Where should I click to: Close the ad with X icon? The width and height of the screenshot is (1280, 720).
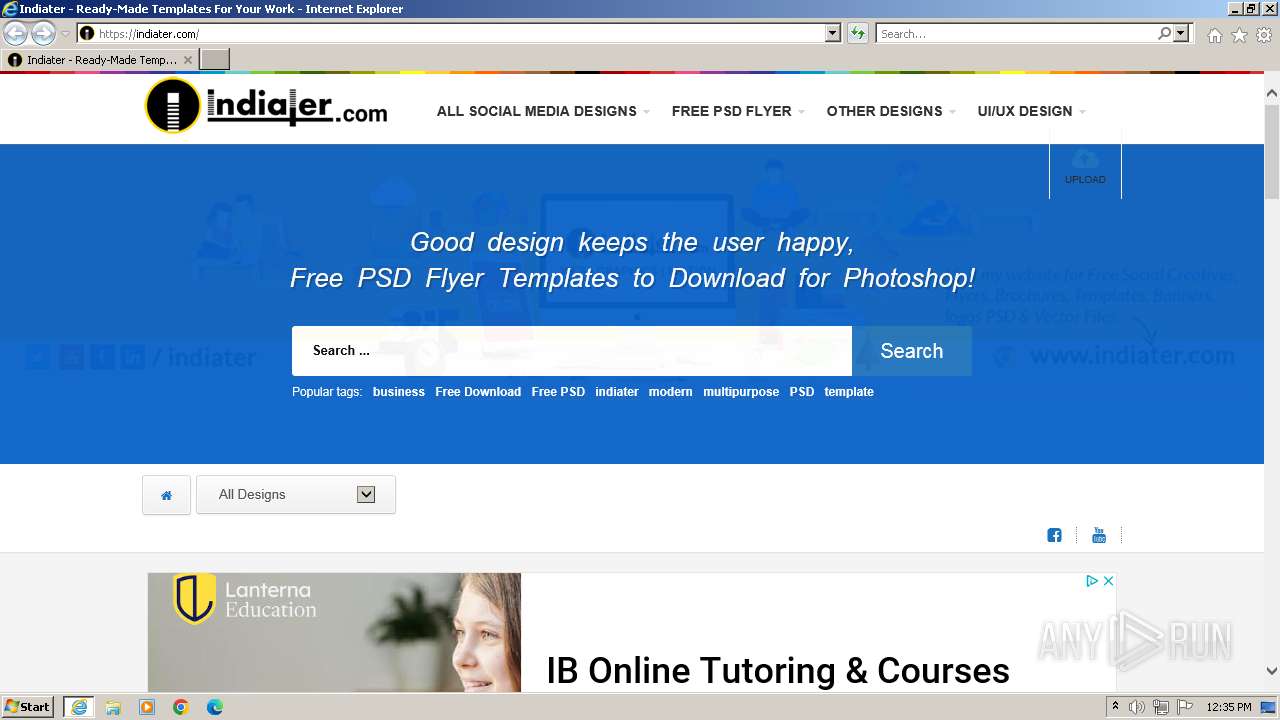[1108, 581]
